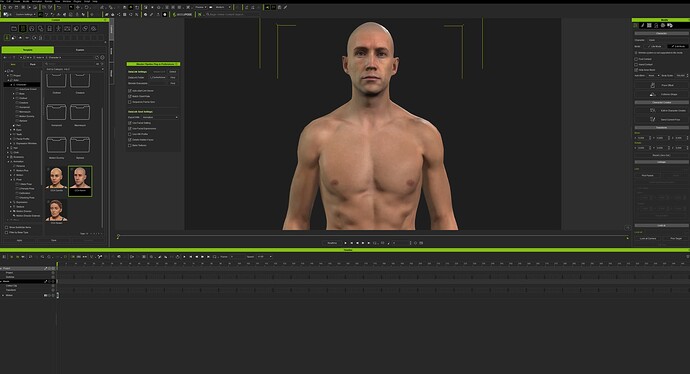Expand the Hair node in content tree
Viewport: 690px width, 374px height.
pyautogui.click(x=8, y=148)
